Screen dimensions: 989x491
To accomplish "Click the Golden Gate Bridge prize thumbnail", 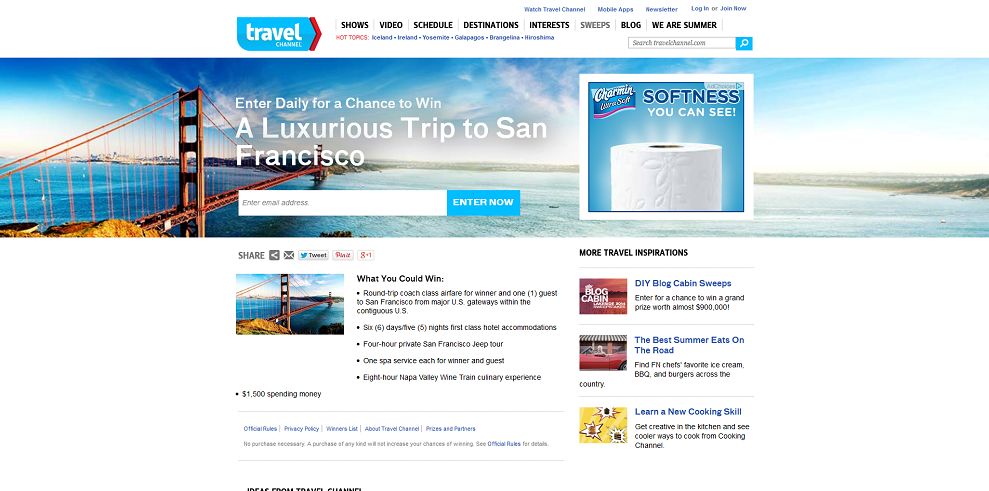I will click(x=290, y=304).
